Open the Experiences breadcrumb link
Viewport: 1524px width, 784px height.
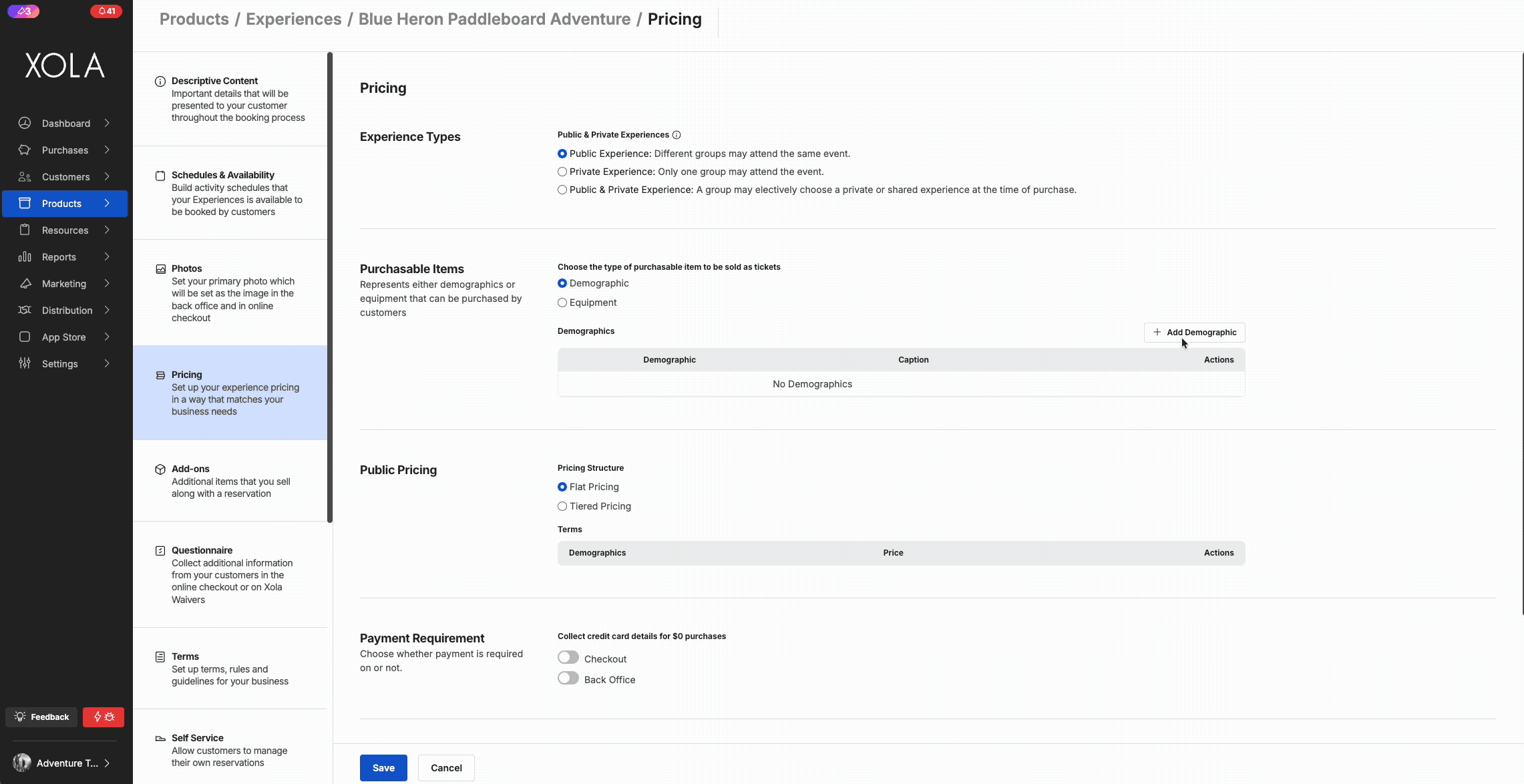294,19
